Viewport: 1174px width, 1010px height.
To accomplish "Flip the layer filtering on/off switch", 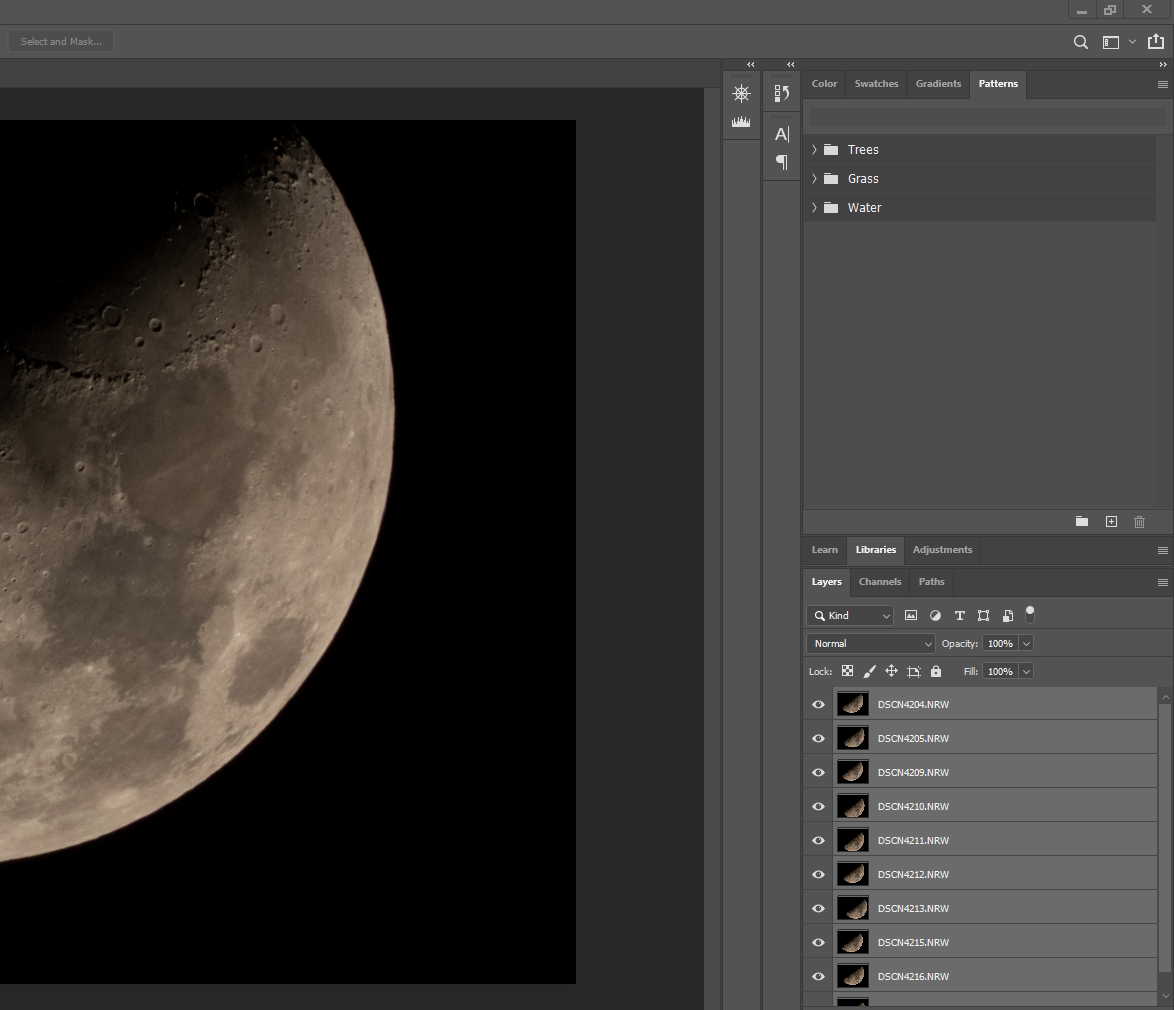I will 1029,614.
